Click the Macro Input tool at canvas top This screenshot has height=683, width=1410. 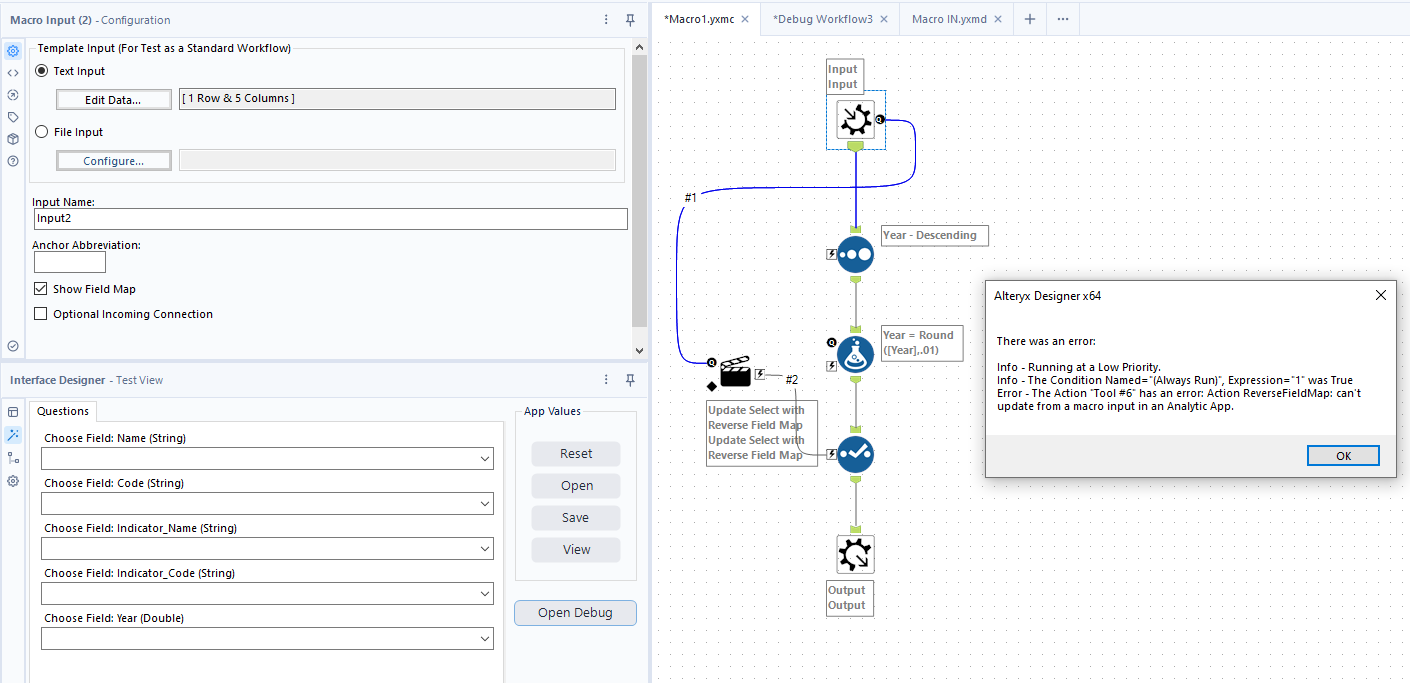click(x=855, y=120)
